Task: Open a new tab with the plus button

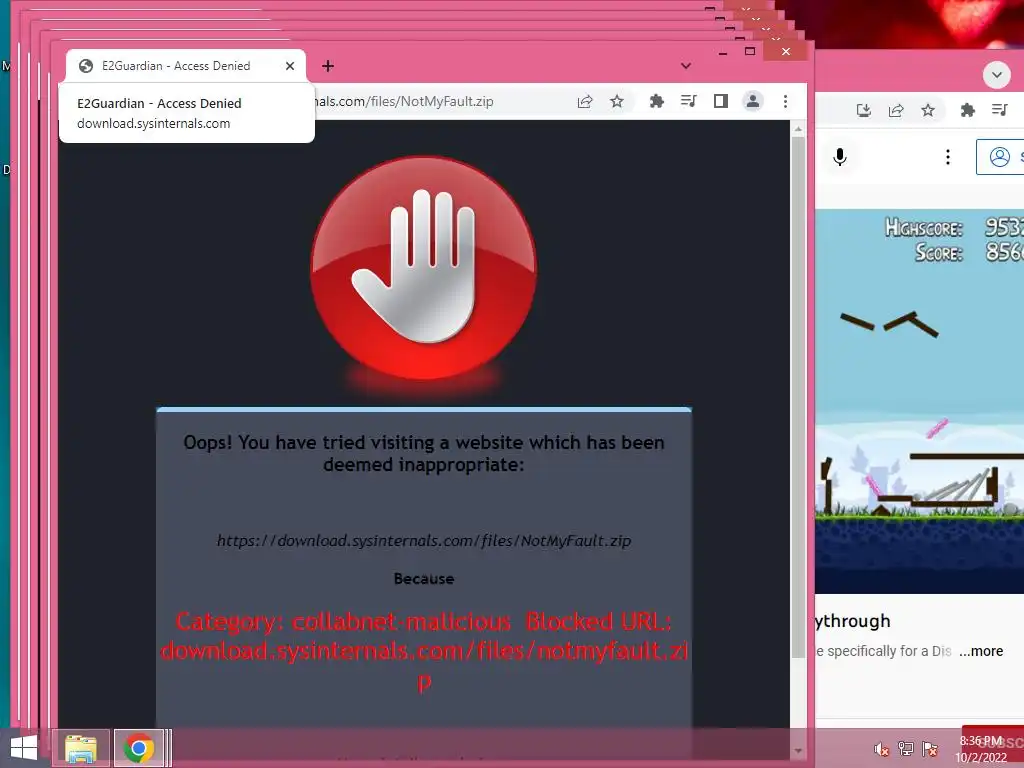Action: tap(328, 66)
